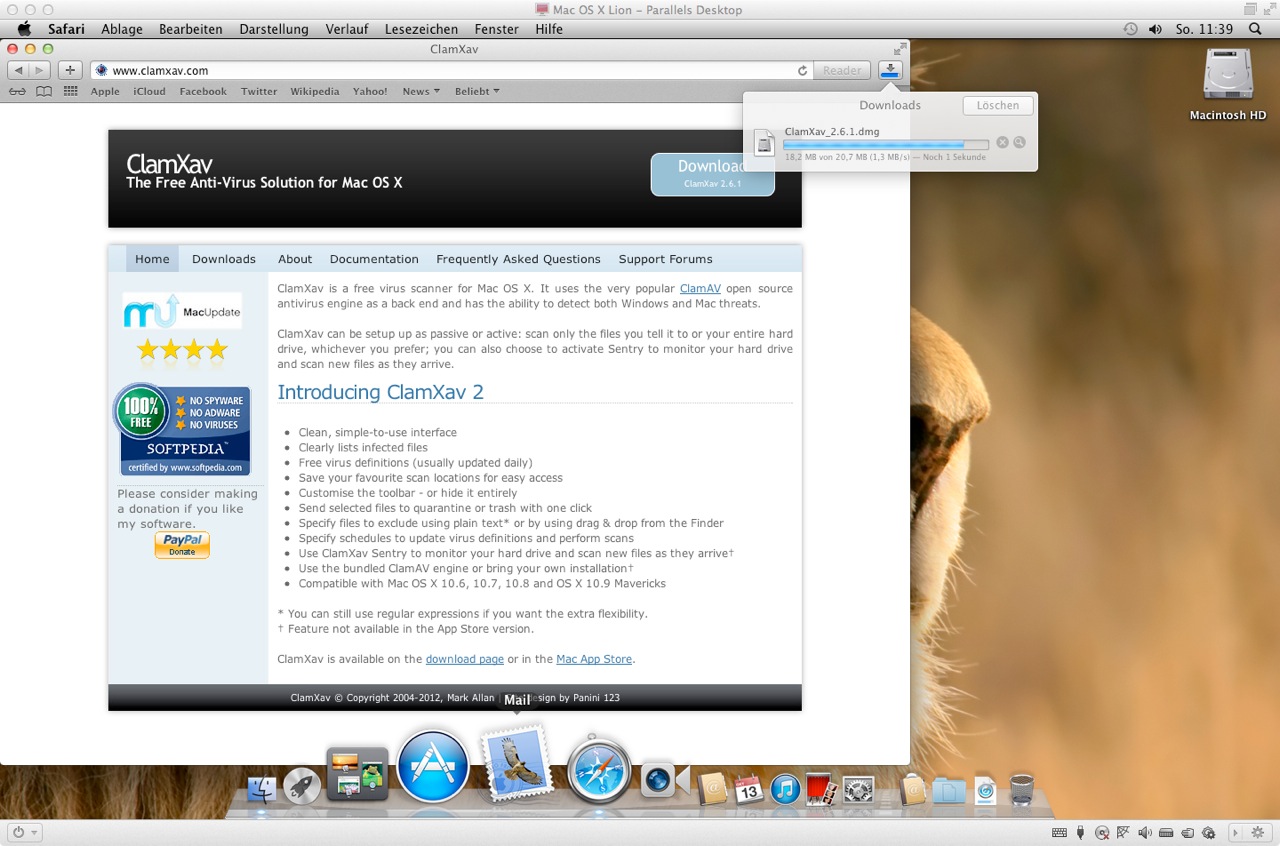Click the download progress bar

(886, 144)
